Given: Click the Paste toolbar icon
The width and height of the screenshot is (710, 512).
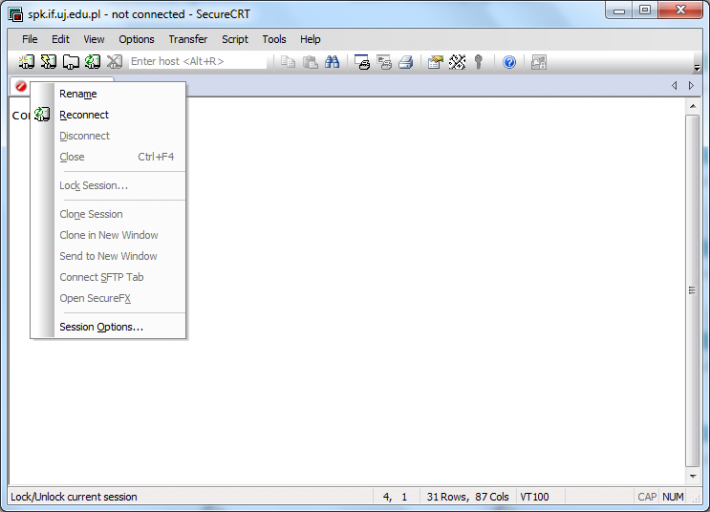Looking at the screenshot, I should (310, 62).
